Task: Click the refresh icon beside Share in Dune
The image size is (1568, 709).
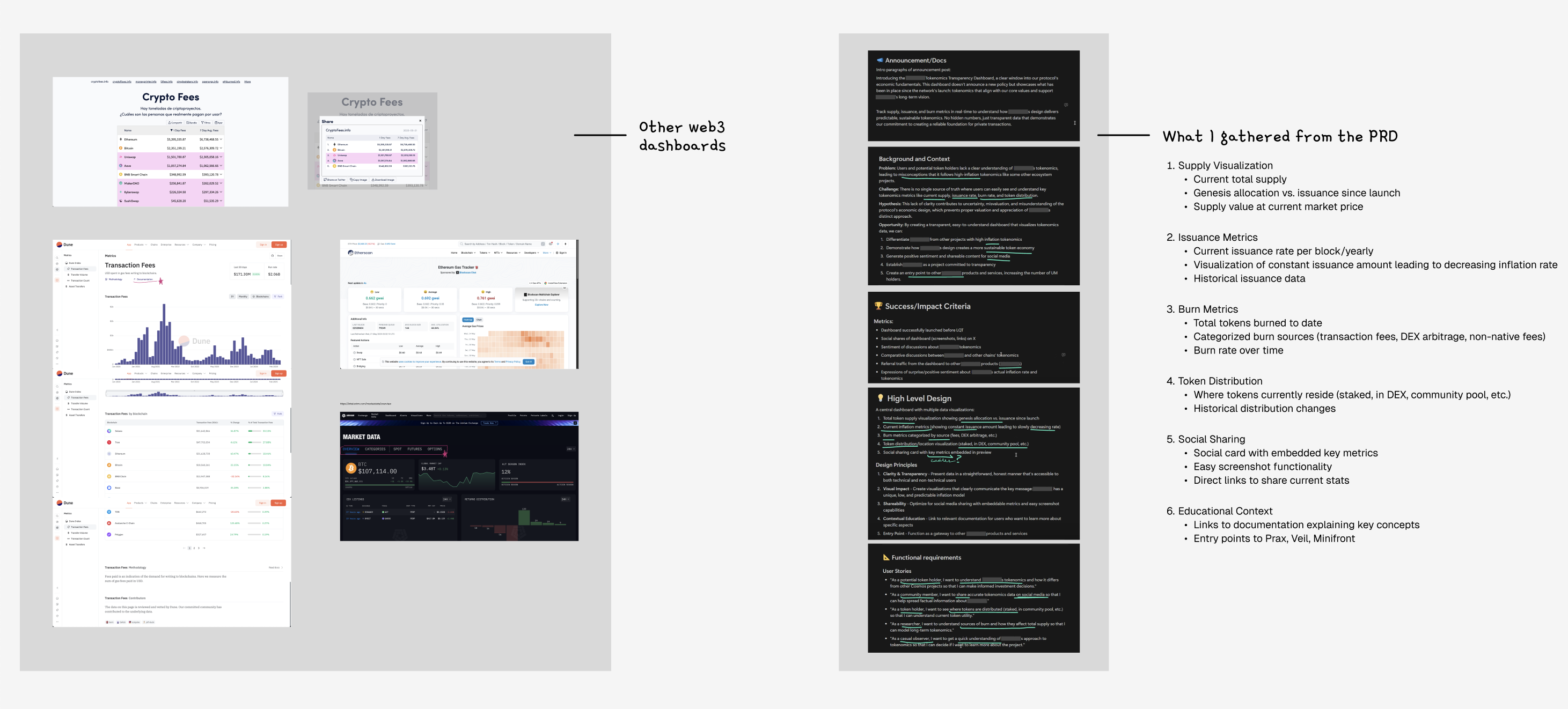Action: [273, 256]
